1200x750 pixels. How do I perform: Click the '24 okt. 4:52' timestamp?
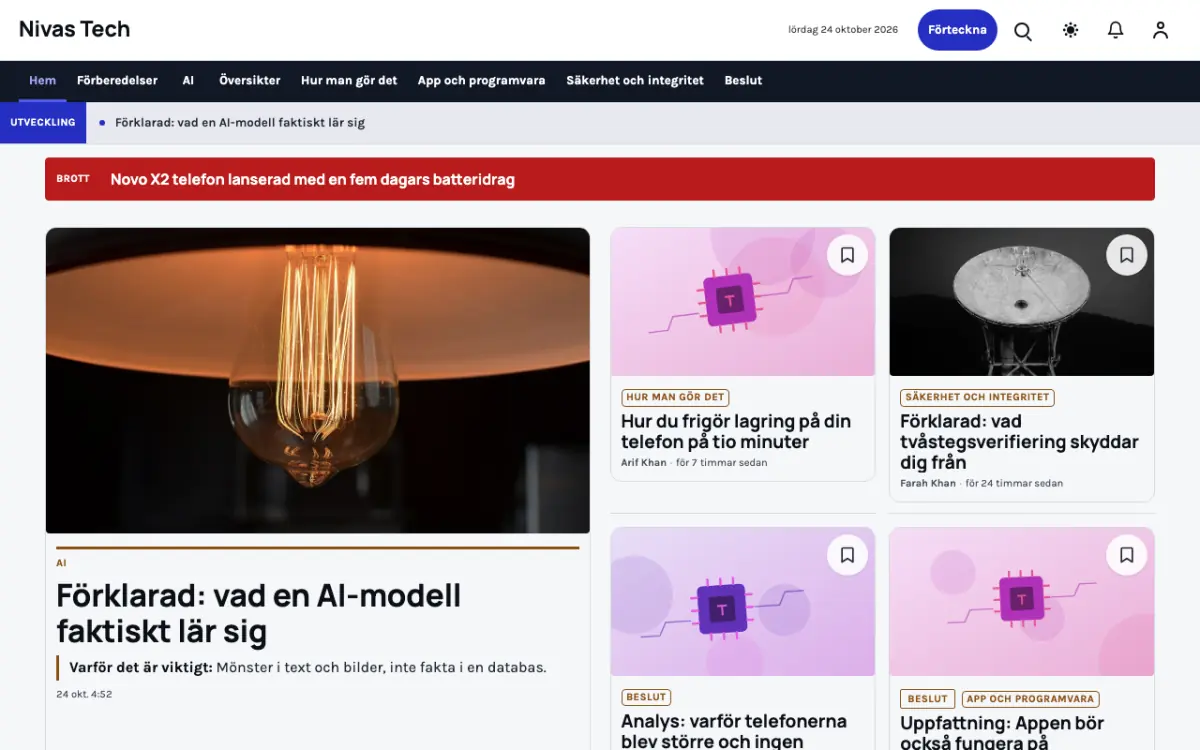(84, 694)
